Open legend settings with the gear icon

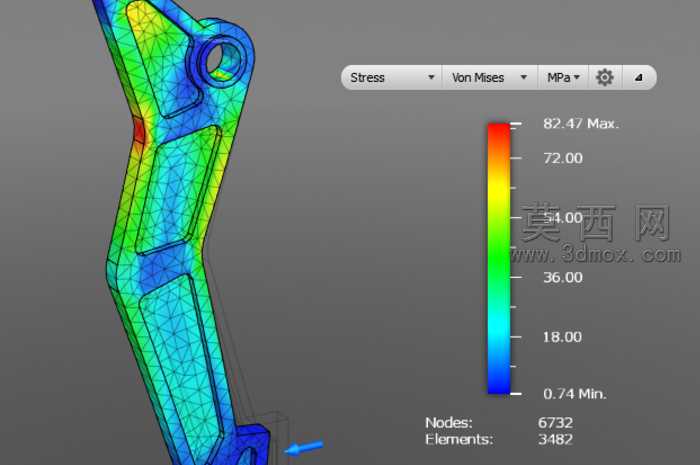pyautogui.click(x=604, y=78)
